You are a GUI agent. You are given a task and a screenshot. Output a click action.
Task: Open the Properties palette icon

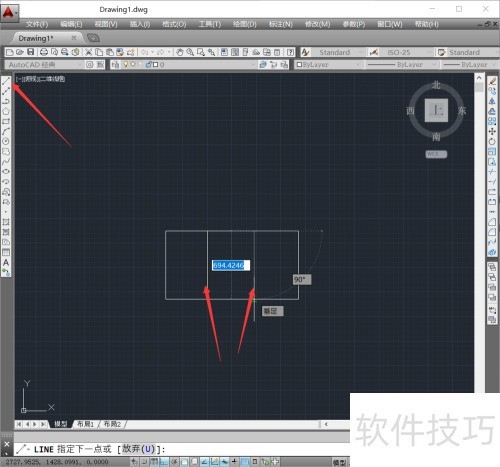click(x=224, y=52)
